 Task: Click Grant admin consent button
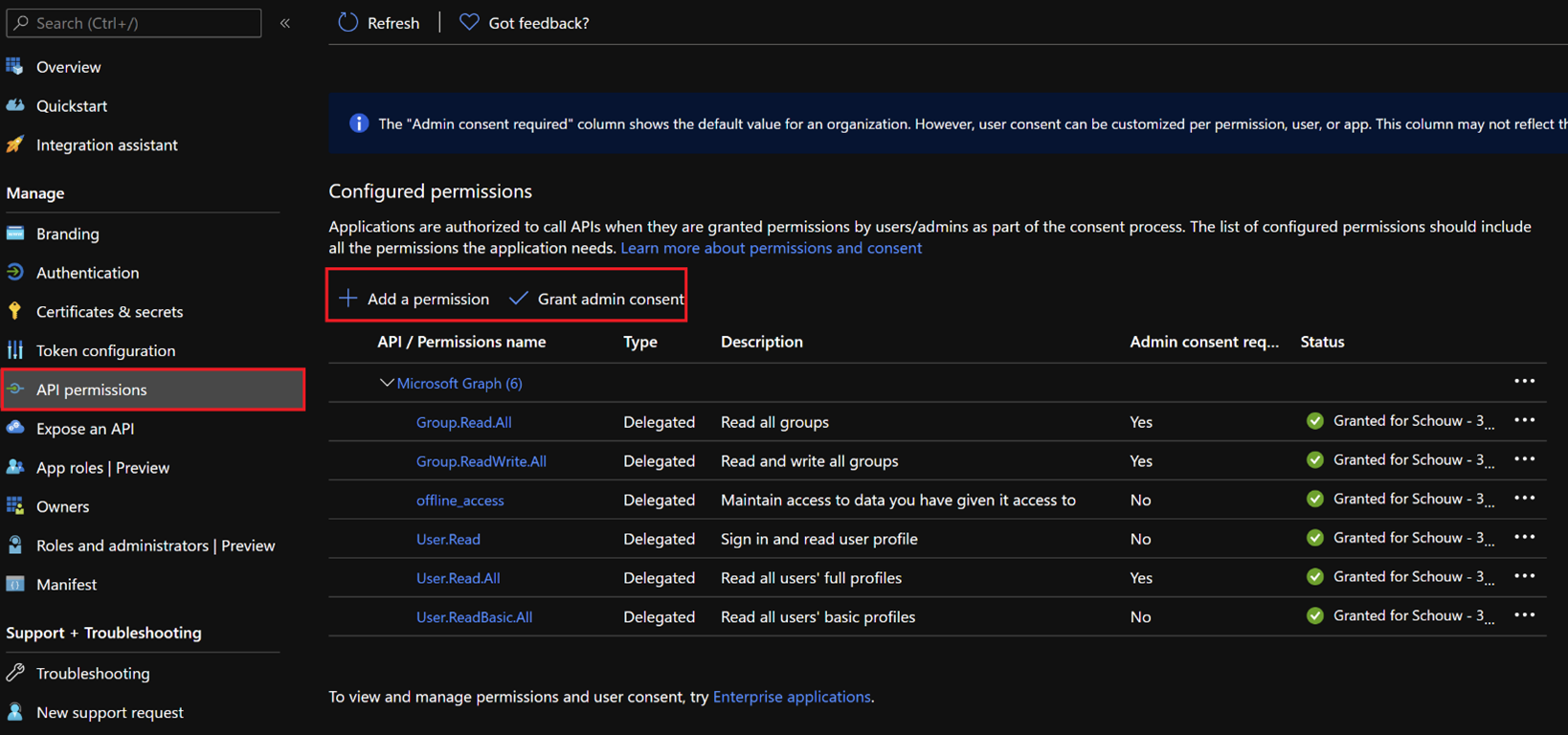point(598,299)
